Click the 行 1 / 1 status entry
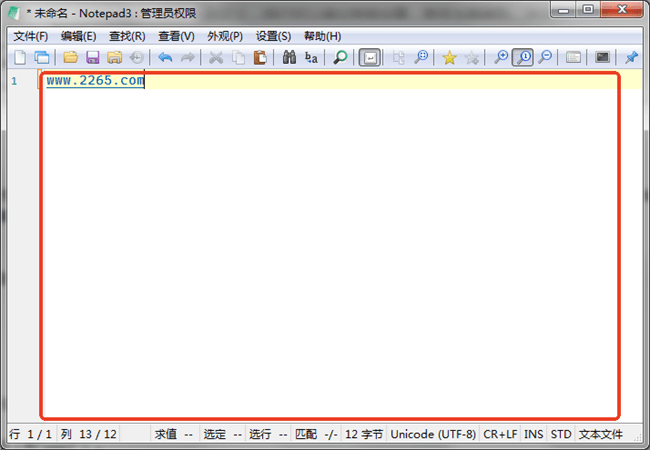 31,434
